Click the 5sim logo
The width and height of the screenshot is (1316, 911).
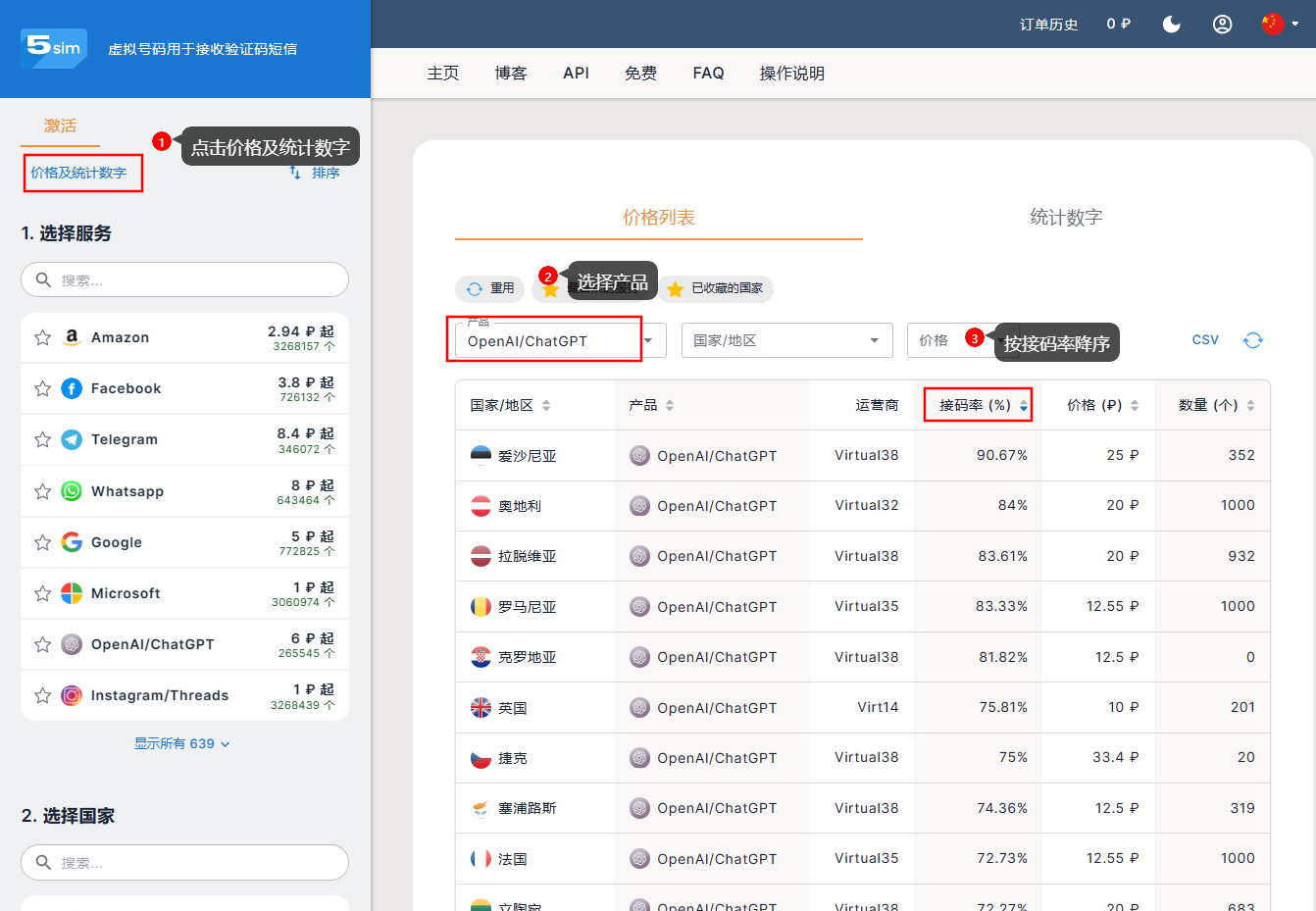pos(54,48)
